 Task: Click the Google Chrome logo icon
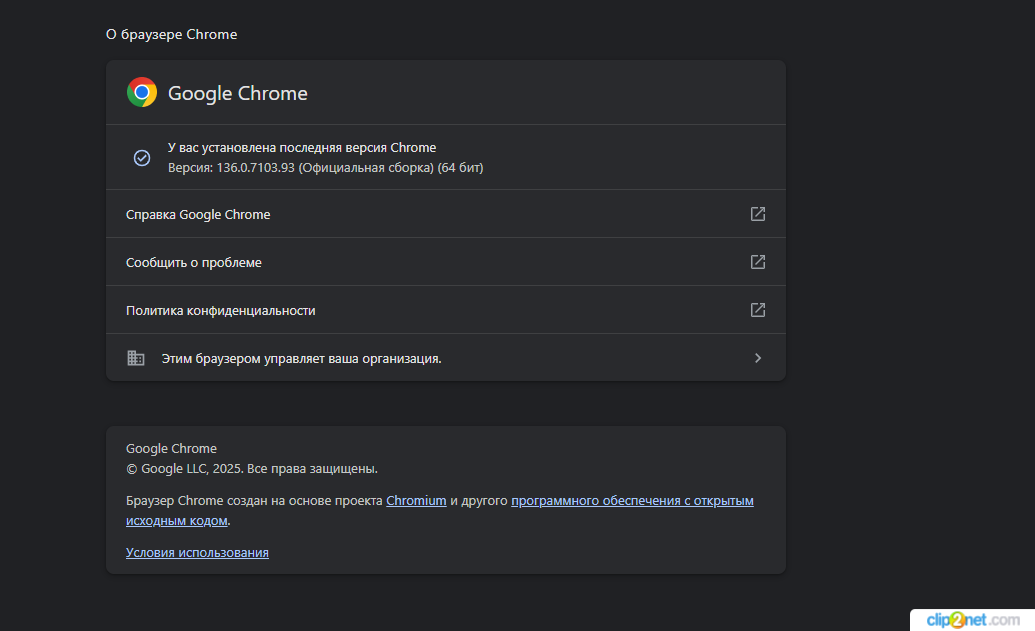pos(142,92)
